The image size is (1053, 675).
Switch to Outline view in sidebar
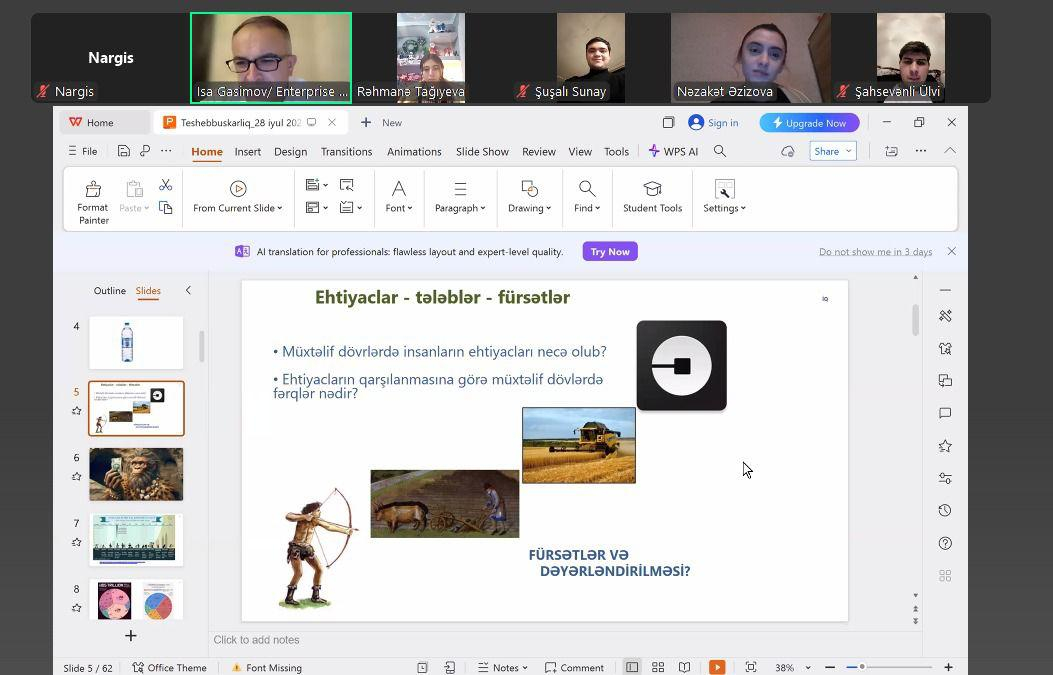110,291
